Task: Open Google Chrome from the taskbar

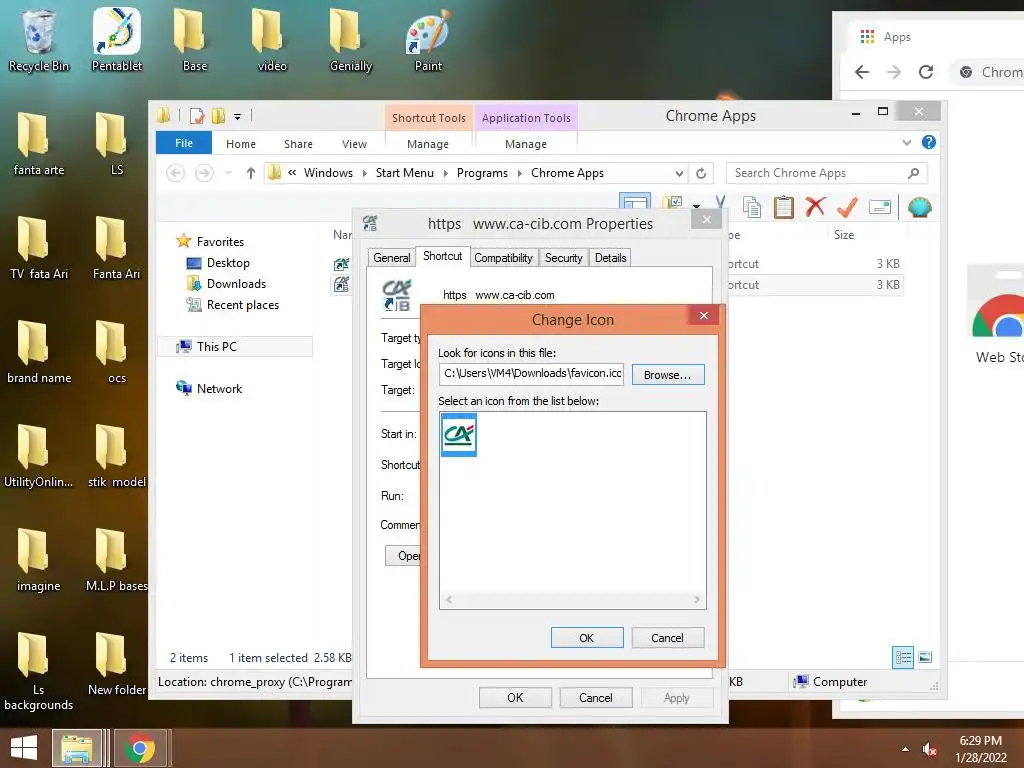Action: click(140, 748)
